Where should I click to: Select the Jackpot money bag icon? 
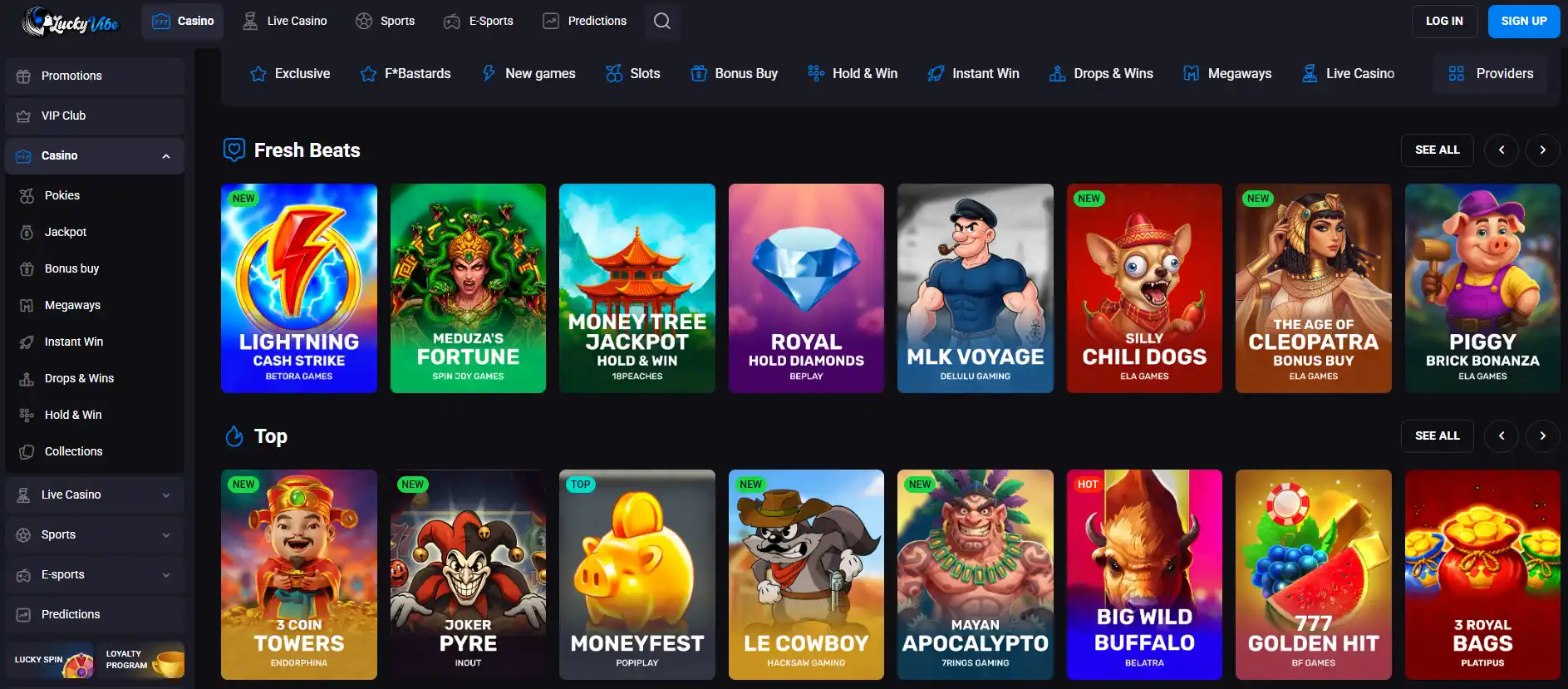pyautogui.click(x=27, y=232)
